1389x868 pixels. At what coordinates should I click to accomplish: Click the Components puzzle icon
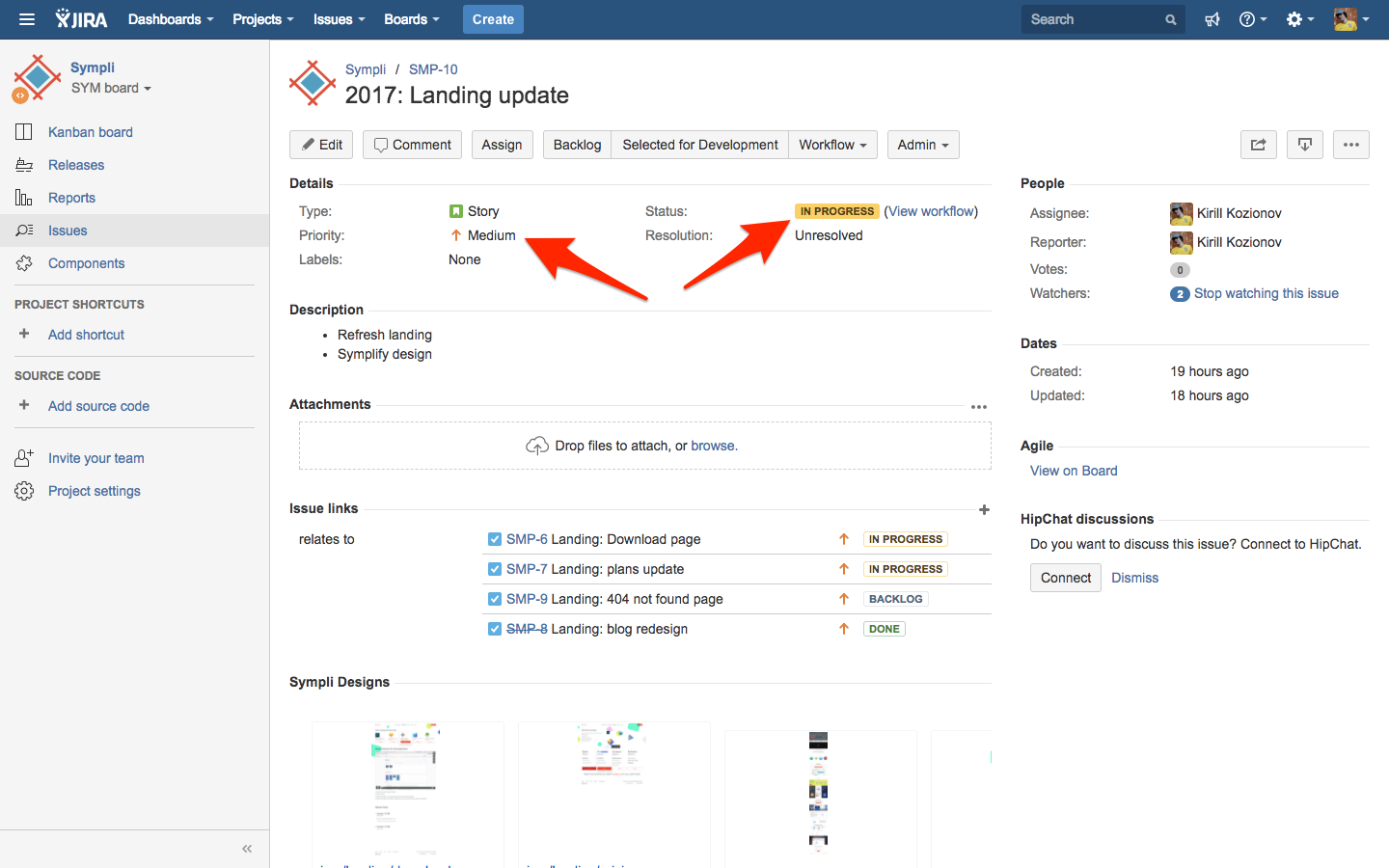[x=24, y=263]
